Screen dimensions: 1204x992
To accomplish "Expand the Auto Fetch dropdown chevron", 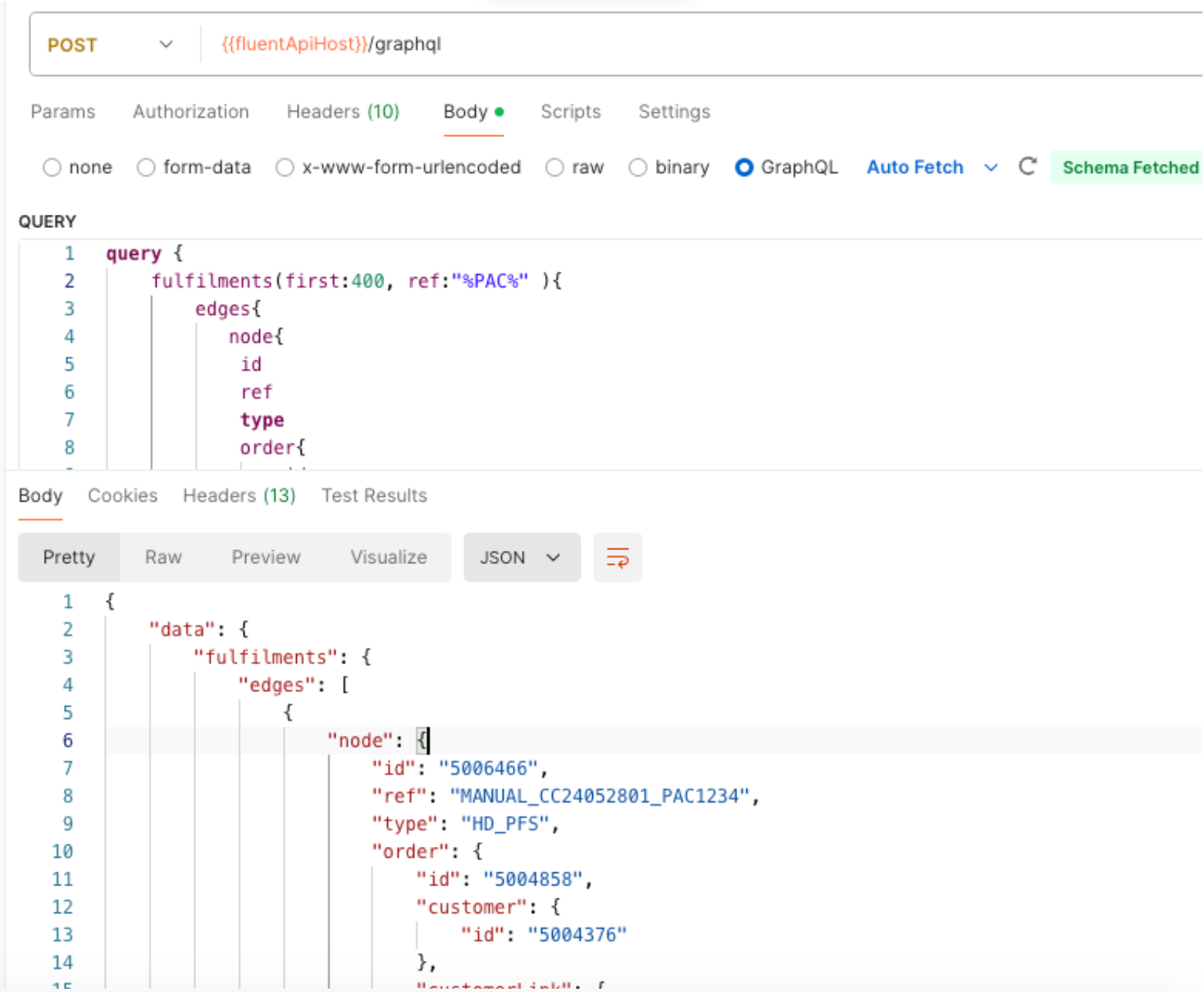I will coord(991,168).
